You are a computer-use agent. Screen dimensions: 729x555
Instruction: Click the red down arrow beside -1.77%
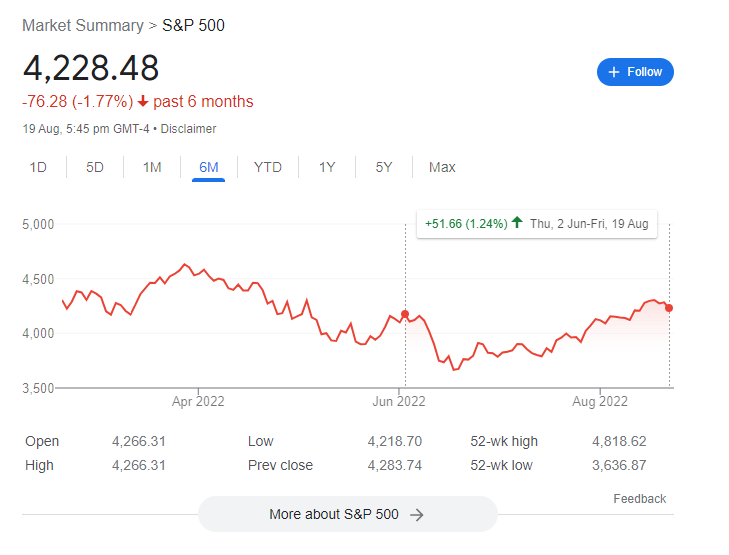pos(143,101)
